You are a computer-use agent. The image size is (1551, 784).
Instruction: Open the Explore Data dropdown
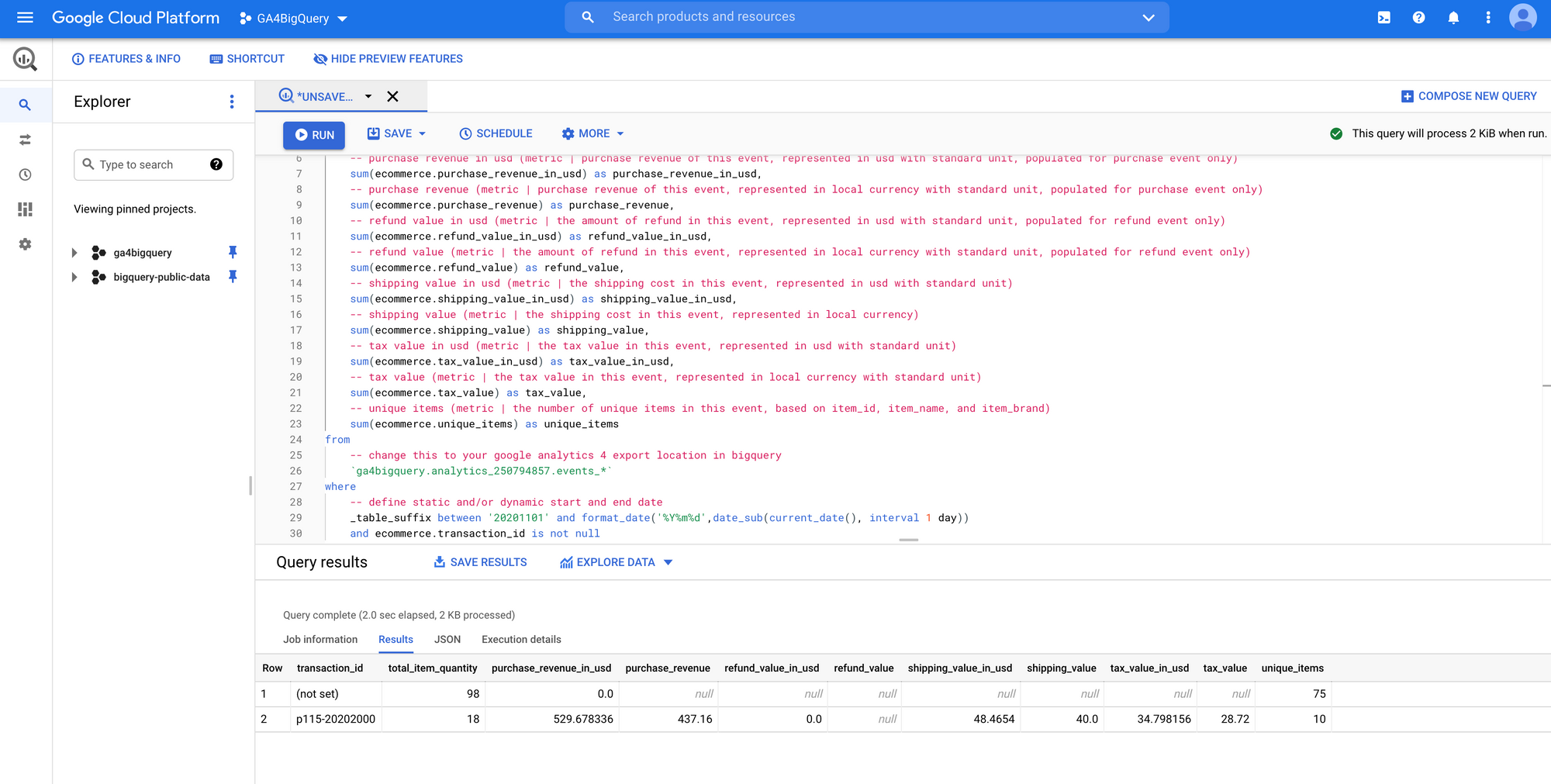click(x=617, y=562)
